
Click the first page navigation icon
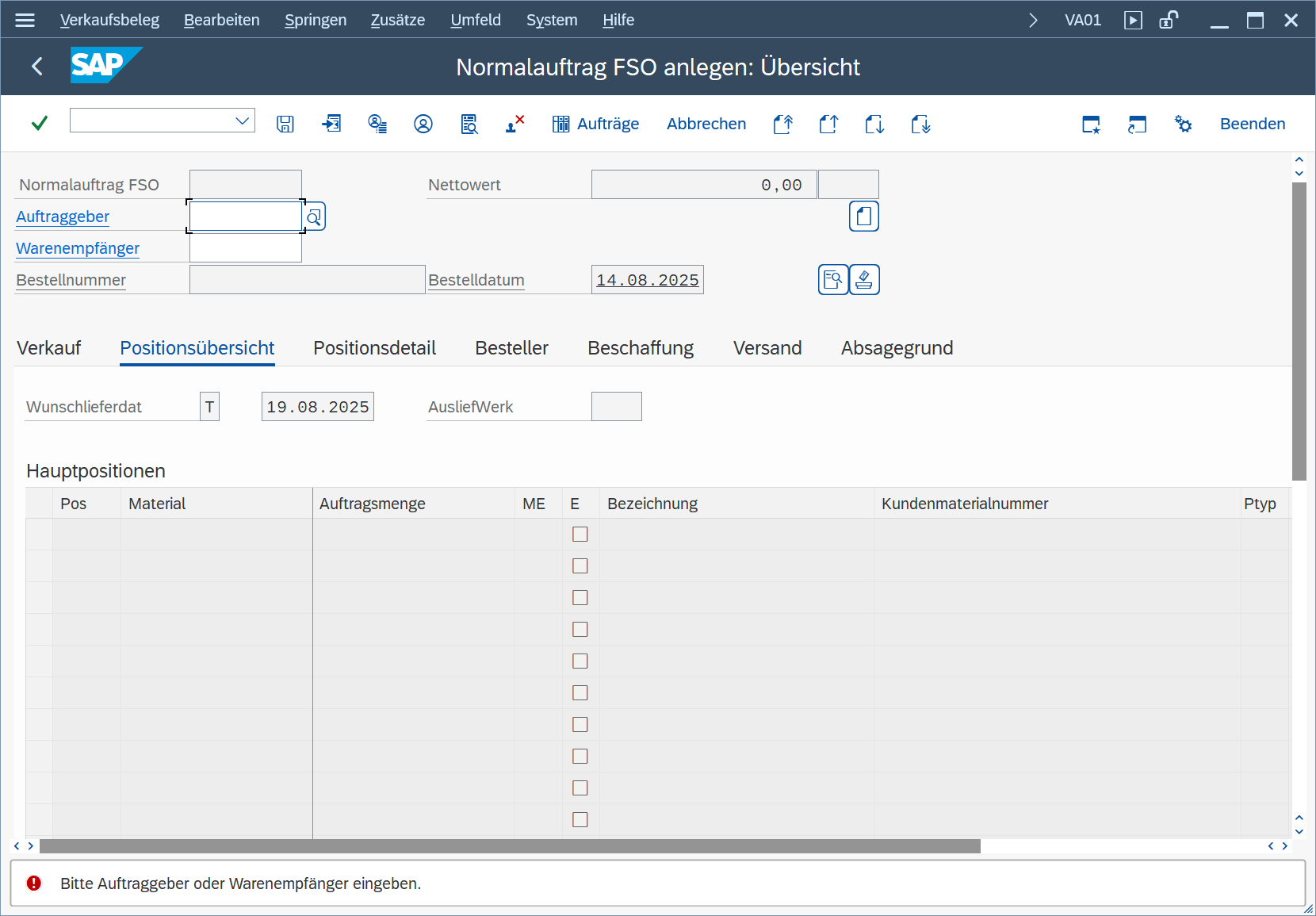pyautogui.click(x=782, y=124)
